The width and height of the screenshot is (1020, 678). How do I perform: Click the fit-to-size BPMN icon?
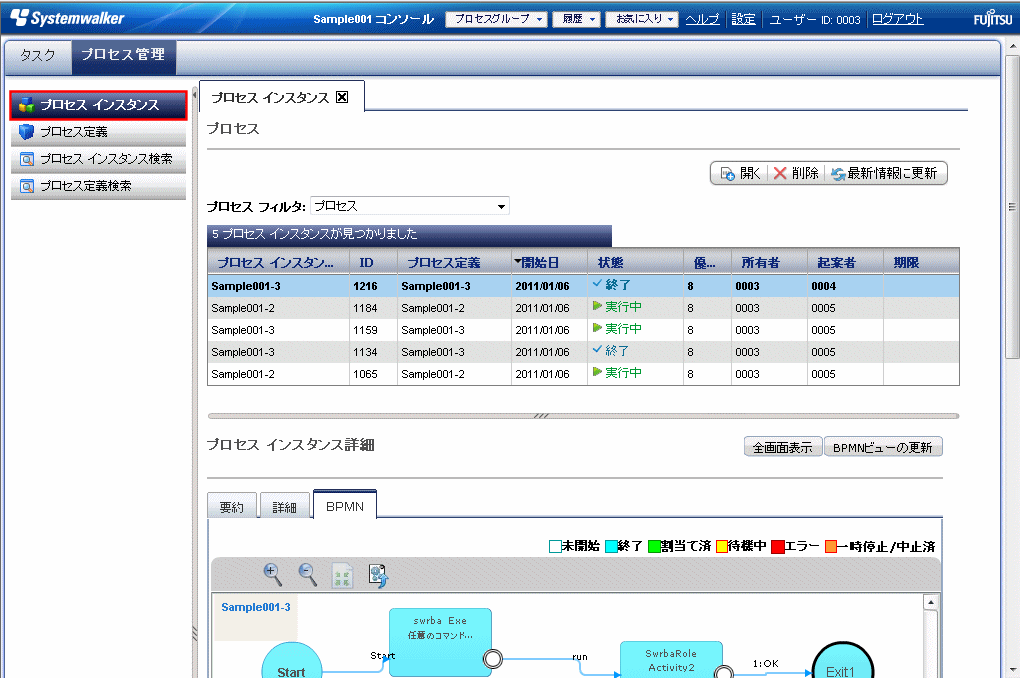coord(343,574)
